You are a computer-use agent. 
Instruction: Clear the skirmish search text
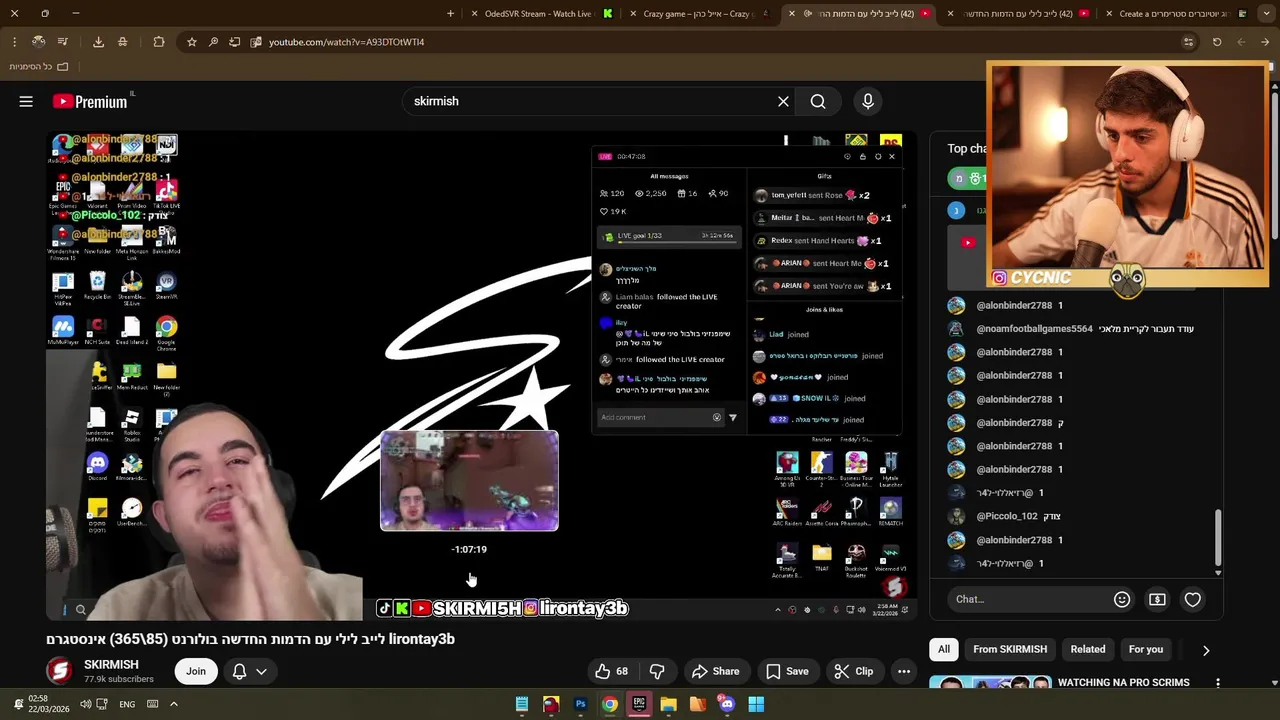[783, 101]
